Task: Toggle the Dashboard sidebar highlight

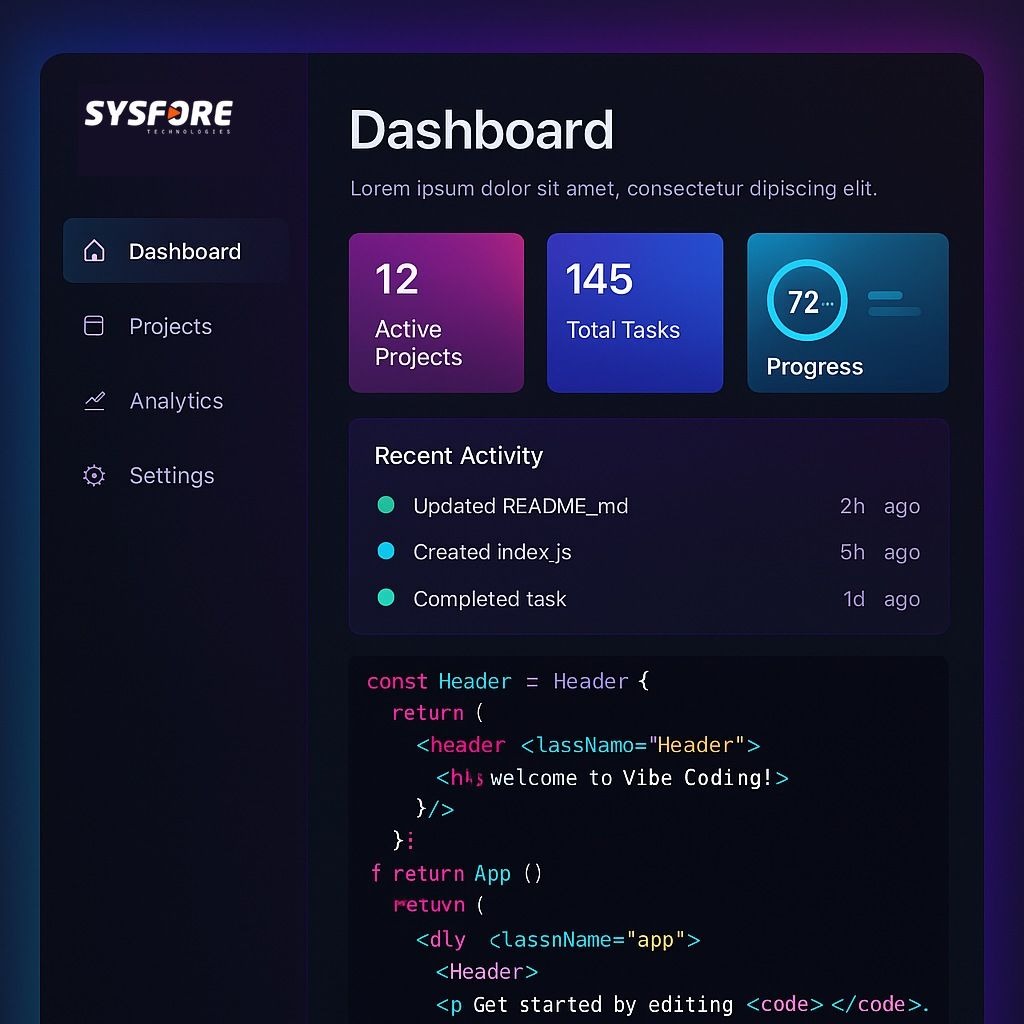Action: tap(175, 251)
